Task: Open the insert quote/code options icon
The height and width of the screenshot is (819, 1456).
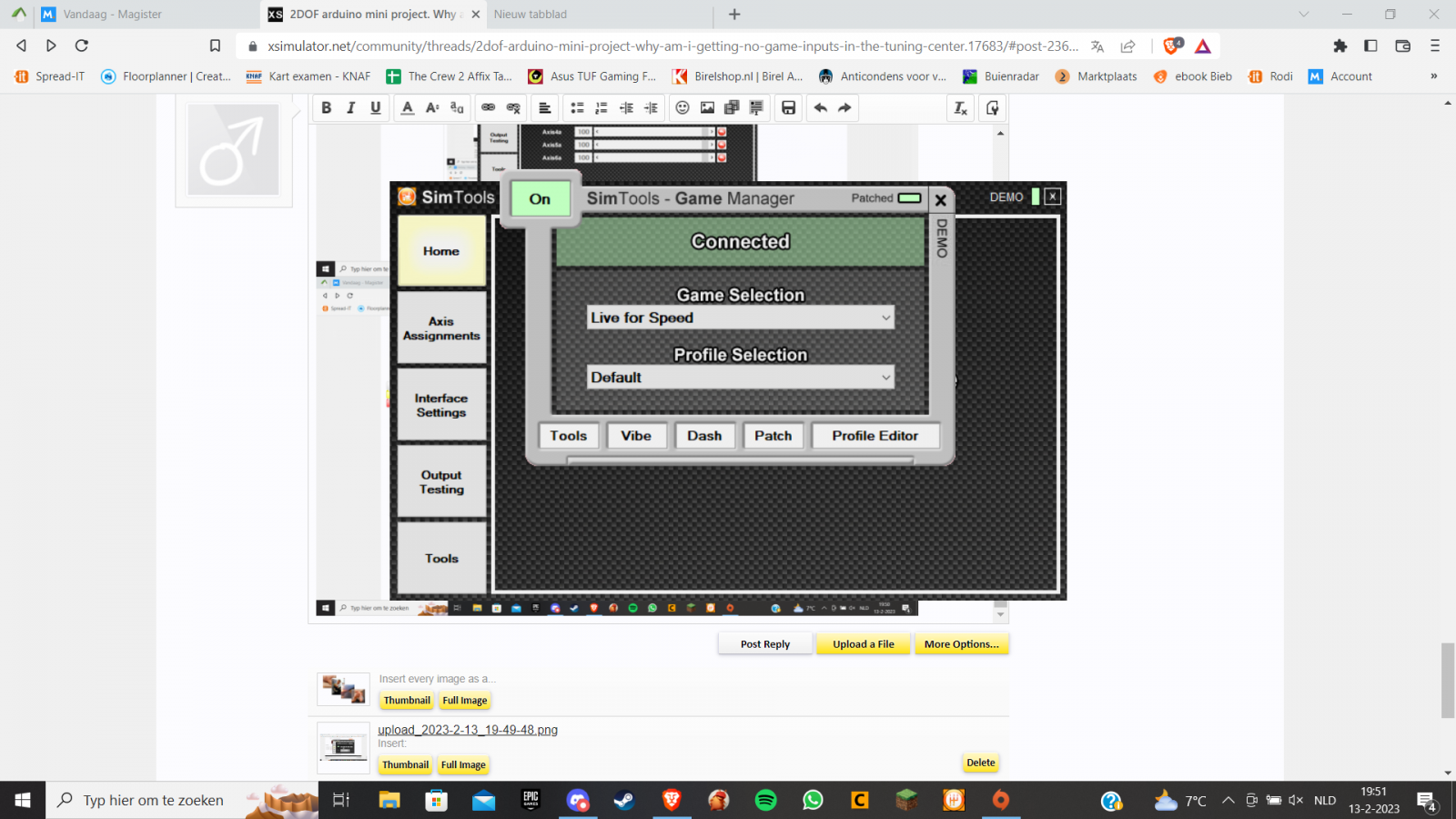Action: [756, 108]
